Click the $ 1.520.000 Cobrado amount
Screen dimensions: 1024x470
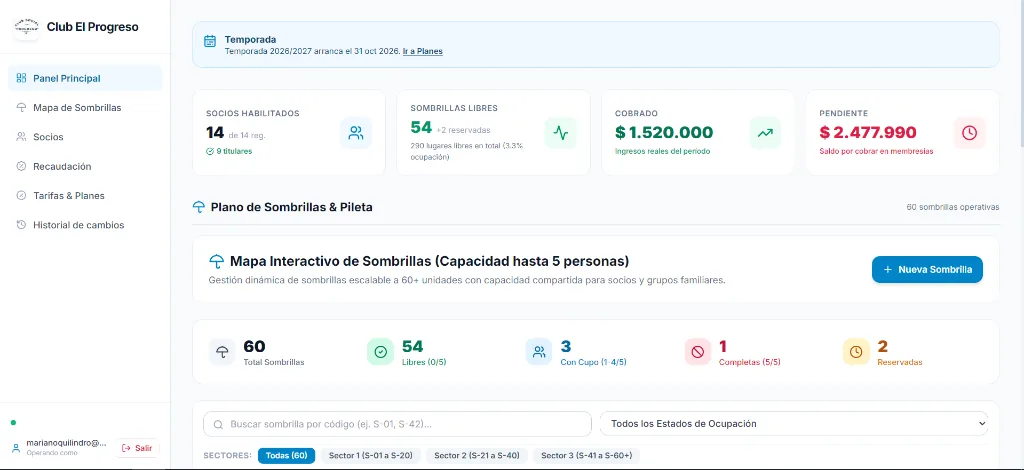coord(664,133)
